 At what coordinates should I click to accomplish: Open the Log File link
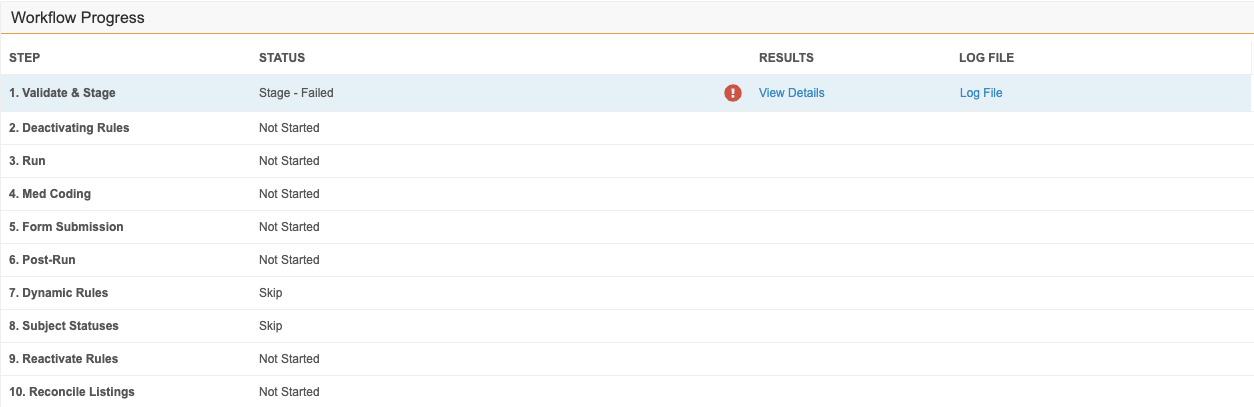click(981, 93)
